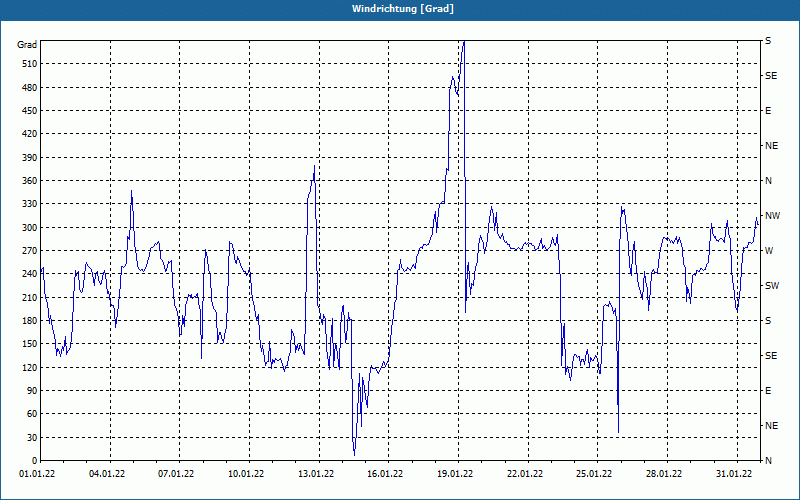Select the y-axis value '60'
800x500 pixels.
tap(32, 414)
